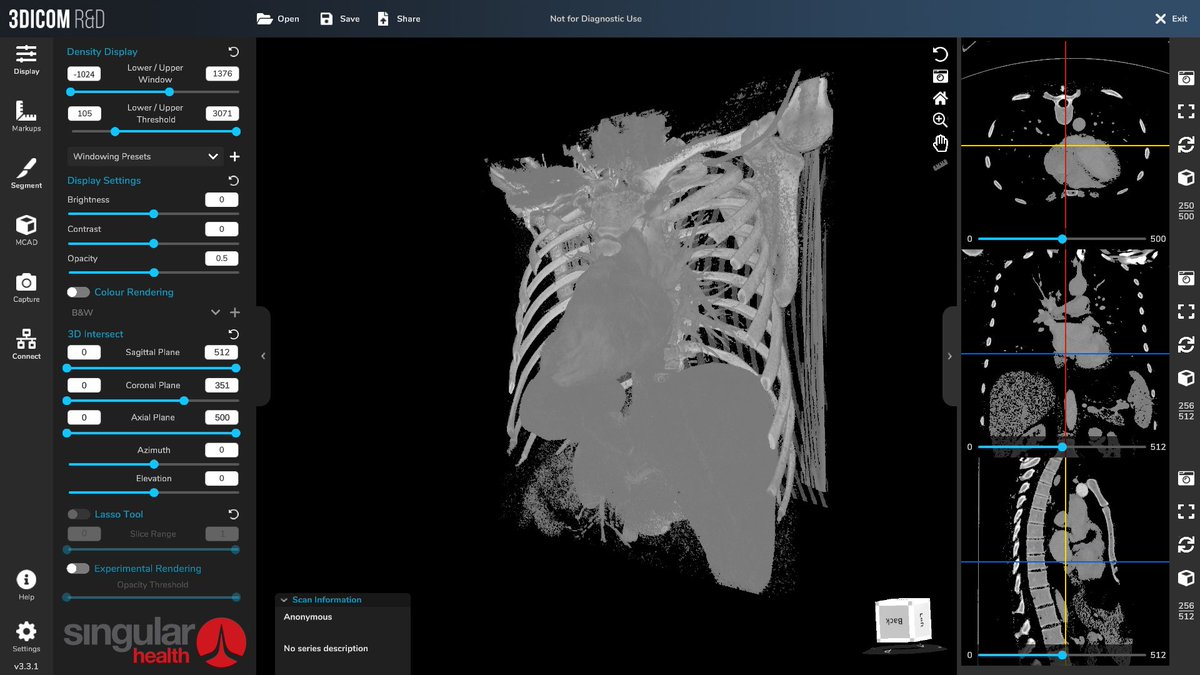The image size is (1200, 675).
Task: Open the B&W colour map dropdown
Action: point(145,312)
